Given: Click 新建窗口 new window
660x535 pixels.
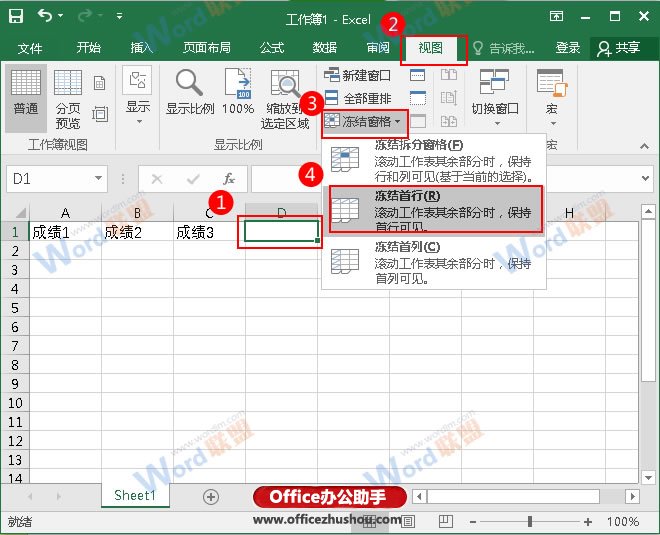Looking at the screenshot, I should [x=358, y=75].
